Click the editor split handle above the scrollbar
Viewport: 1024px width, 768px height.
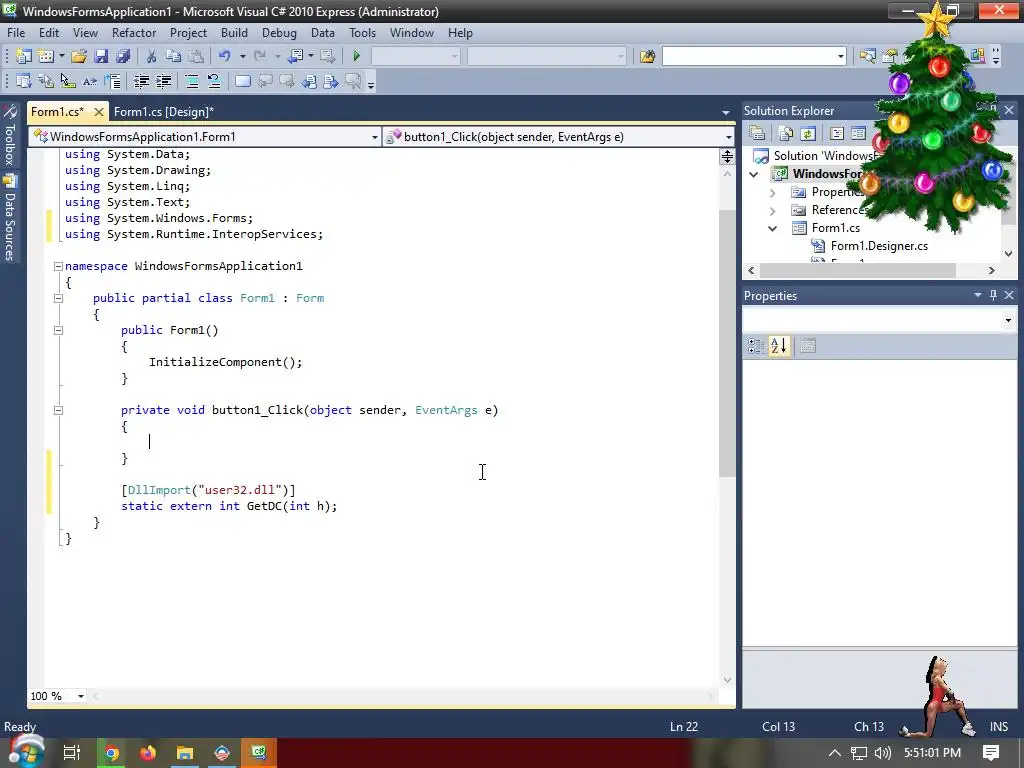(x=727, y=157)
